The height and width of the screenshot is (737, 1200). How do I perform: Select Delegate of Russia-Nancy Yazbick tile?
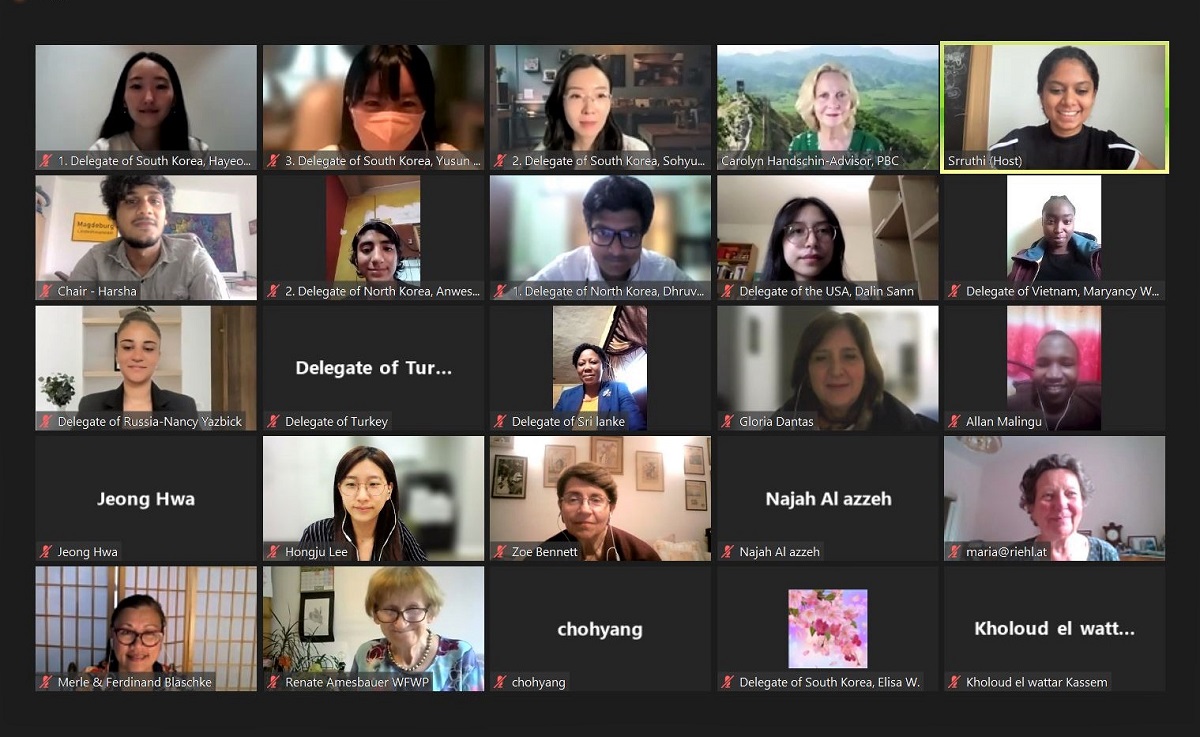[146, 368]
